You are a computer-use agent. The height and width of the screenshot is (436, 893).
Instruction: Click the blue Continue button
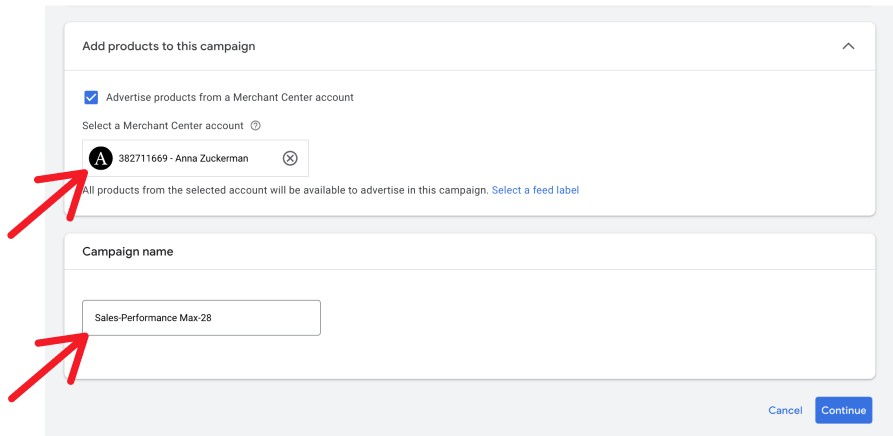tap(843, 410)
